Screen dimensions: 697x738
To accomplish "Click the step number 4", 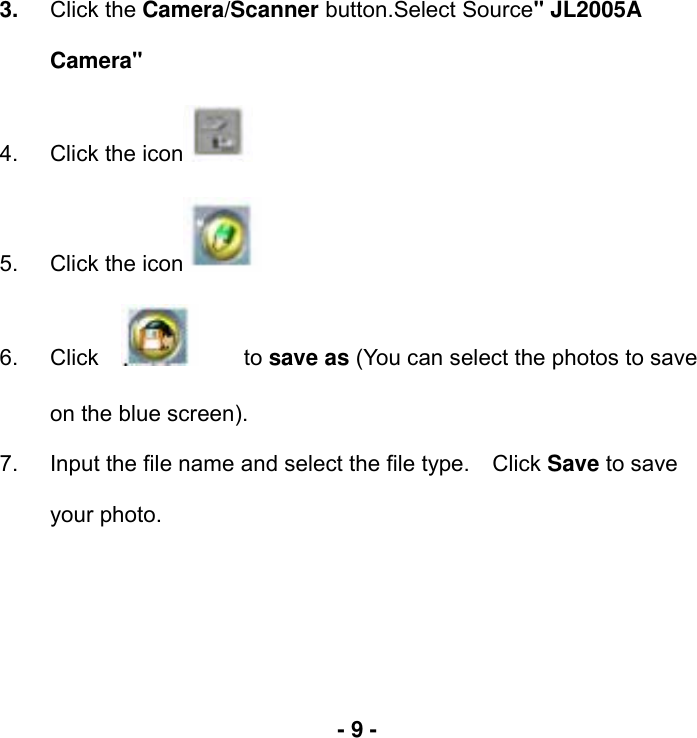I will (x=9, y=154).
